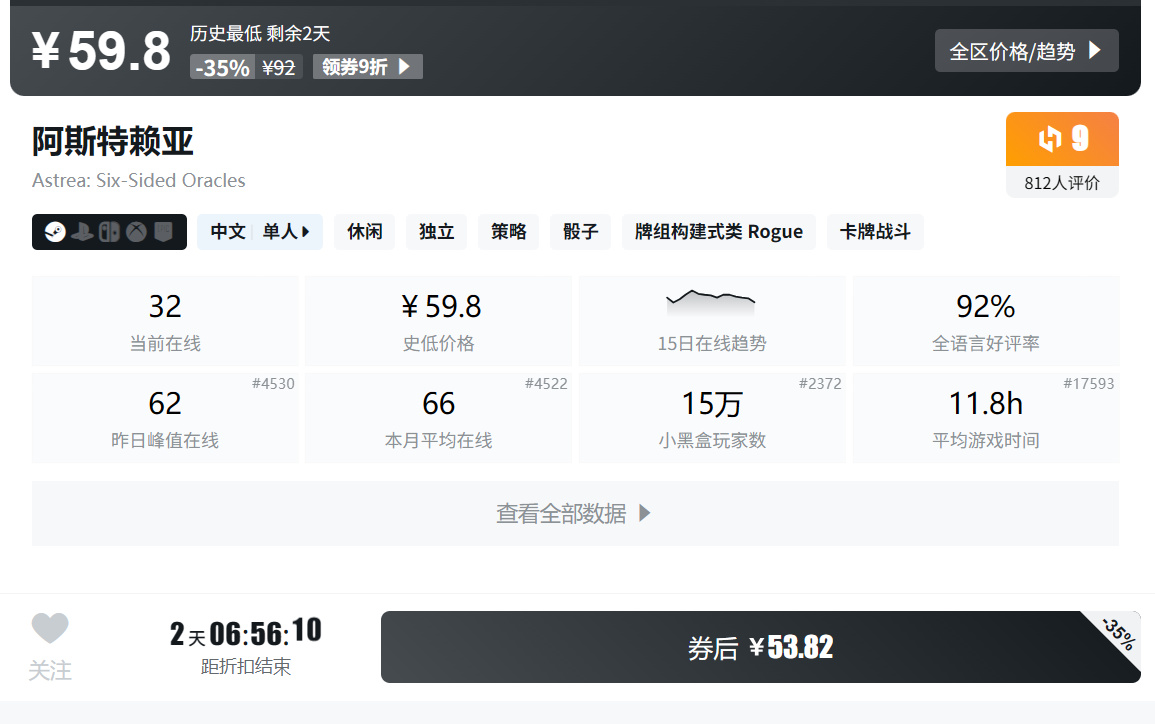The width and height of the screenshot is (1155, 724).
Task: Select the Nintendo Switch platform icon
Action: [x=110, y=232]
